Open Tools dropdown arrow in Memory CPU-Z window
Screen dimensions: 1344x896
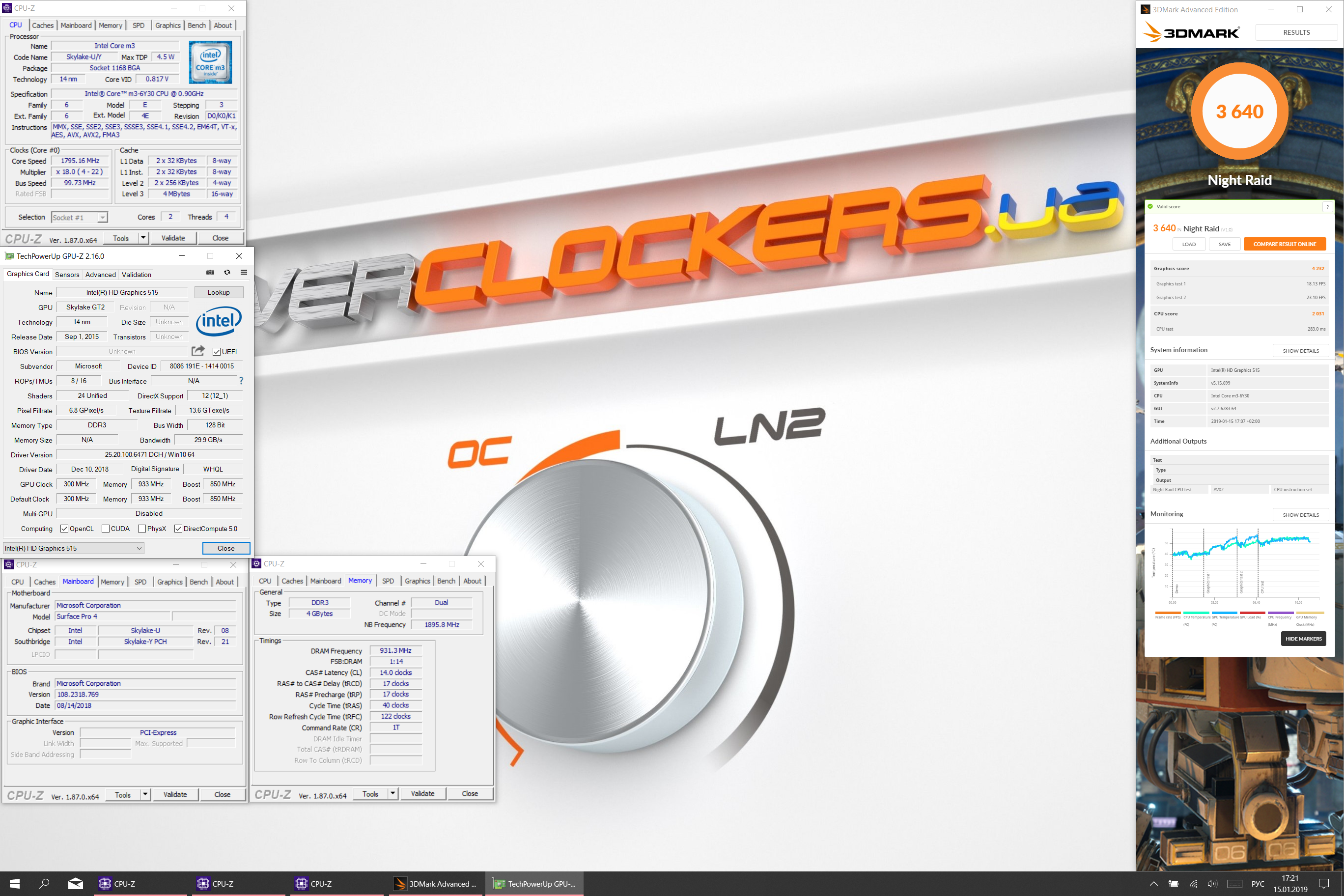click(x=392, y=793)
